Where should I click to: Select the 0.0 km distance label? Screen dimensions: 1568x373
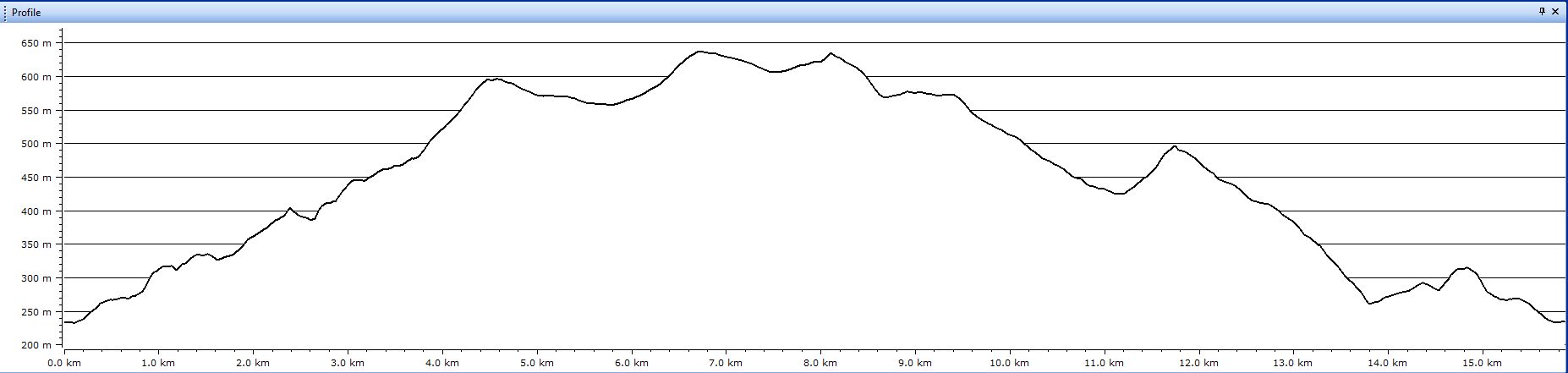(x=63, y=363)
